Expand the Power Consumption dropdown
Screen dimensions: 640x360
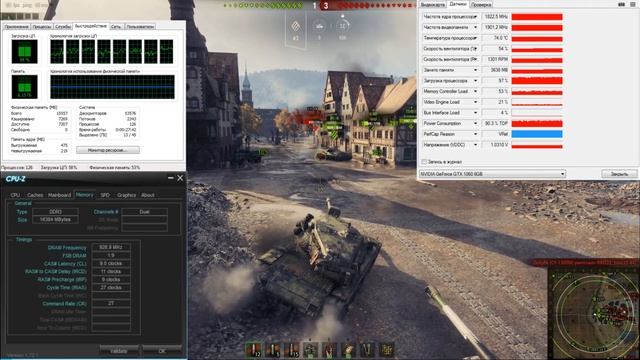coord(475,123)
